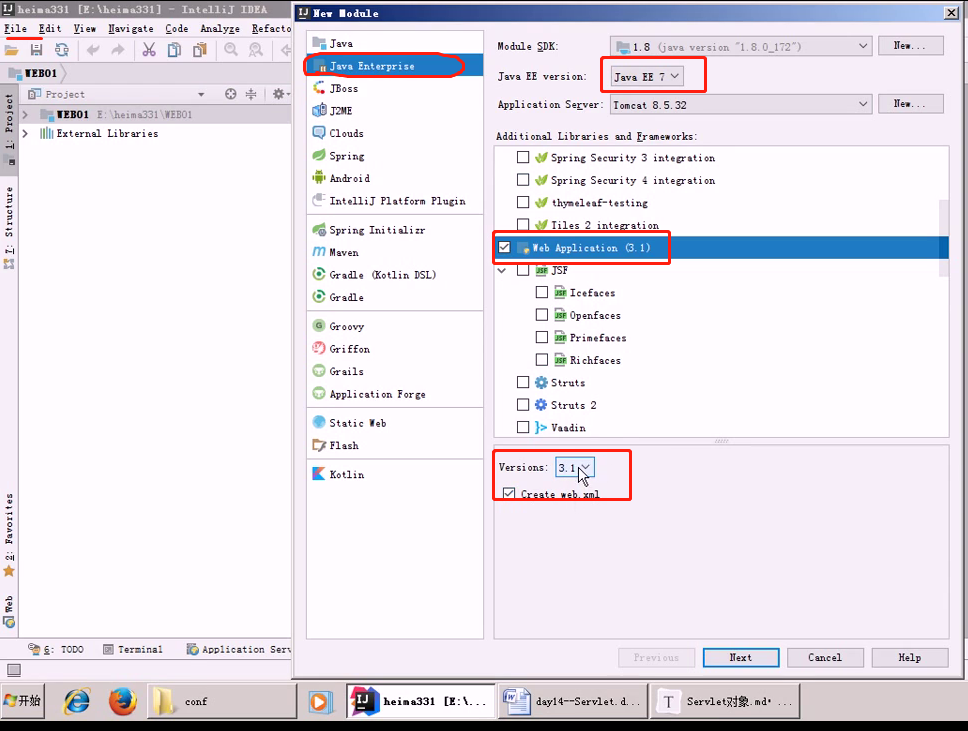Open the Navigate menu
Viewport: 968px width, 731px height.
(131, 28)
